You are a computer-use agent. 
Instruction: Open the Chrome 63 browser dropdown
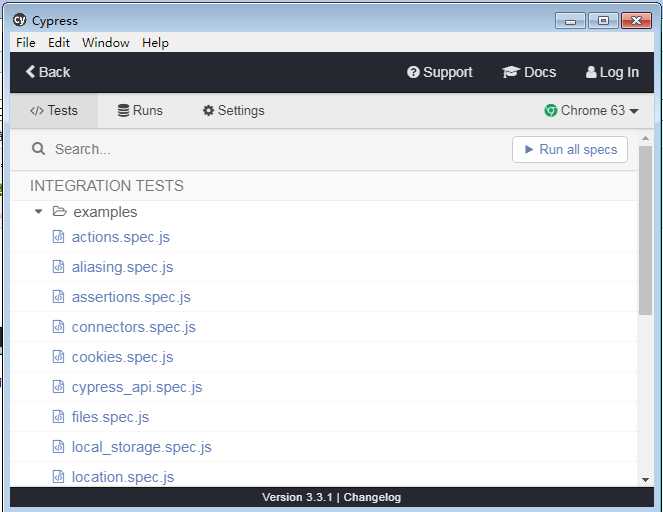click(591, 111)
